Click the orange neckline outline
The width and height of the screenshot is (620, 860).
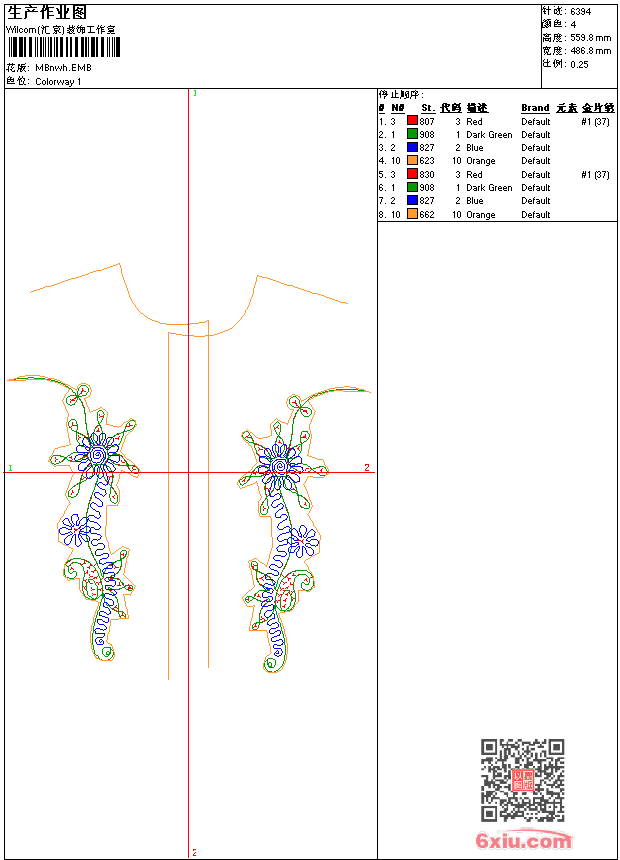pyautogui.click(x=189, y=301)
